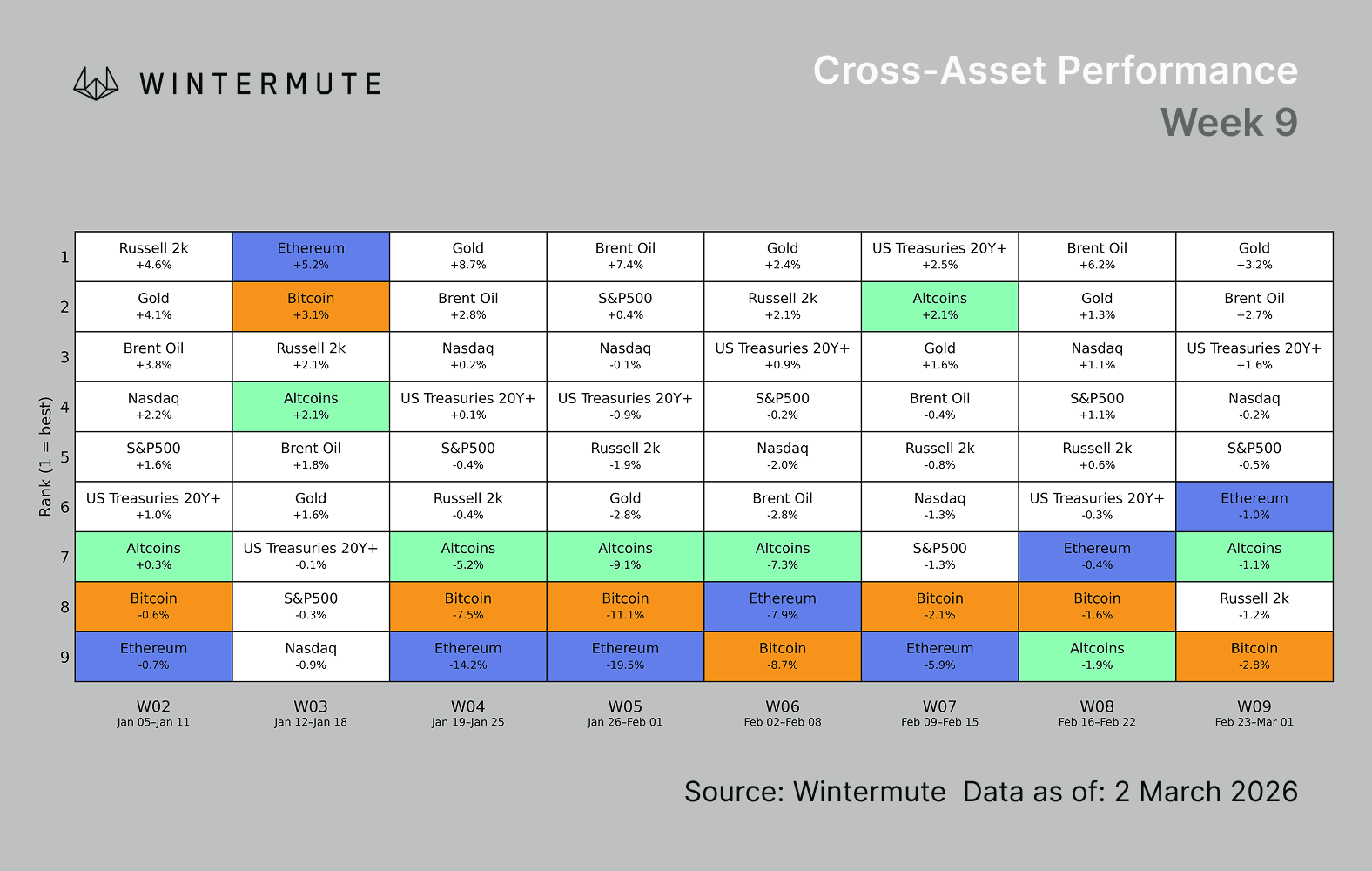This screenshot has height=871, width=1372.
Task: Select the orange Bitcoin +3.1% cell
Action: click(311, 306)
